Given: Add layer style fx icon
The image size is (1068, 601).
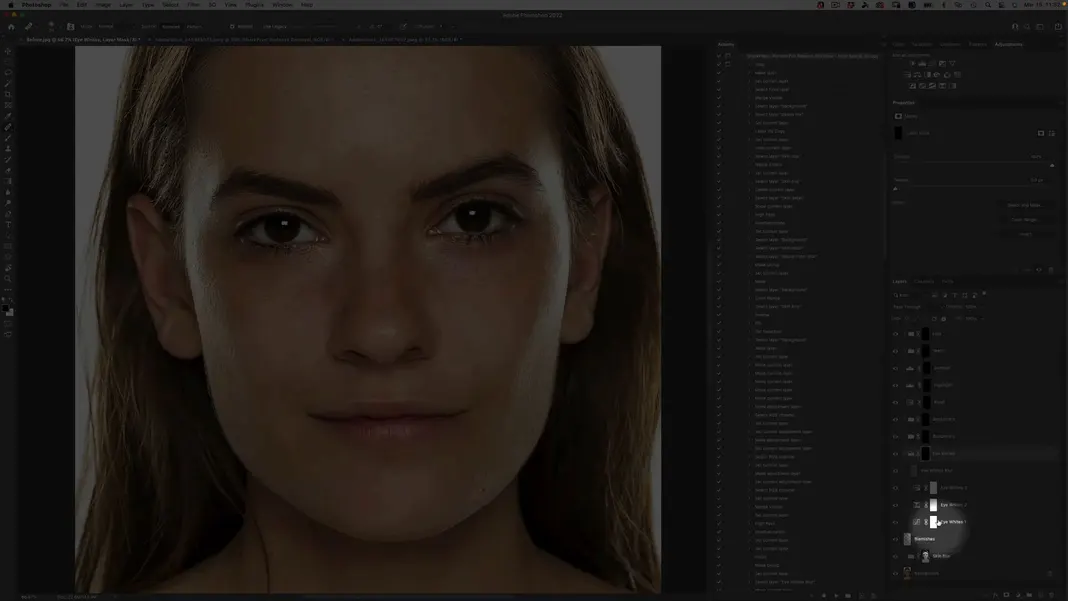Looking at the screenshot, I should click(x=996, y=595).
